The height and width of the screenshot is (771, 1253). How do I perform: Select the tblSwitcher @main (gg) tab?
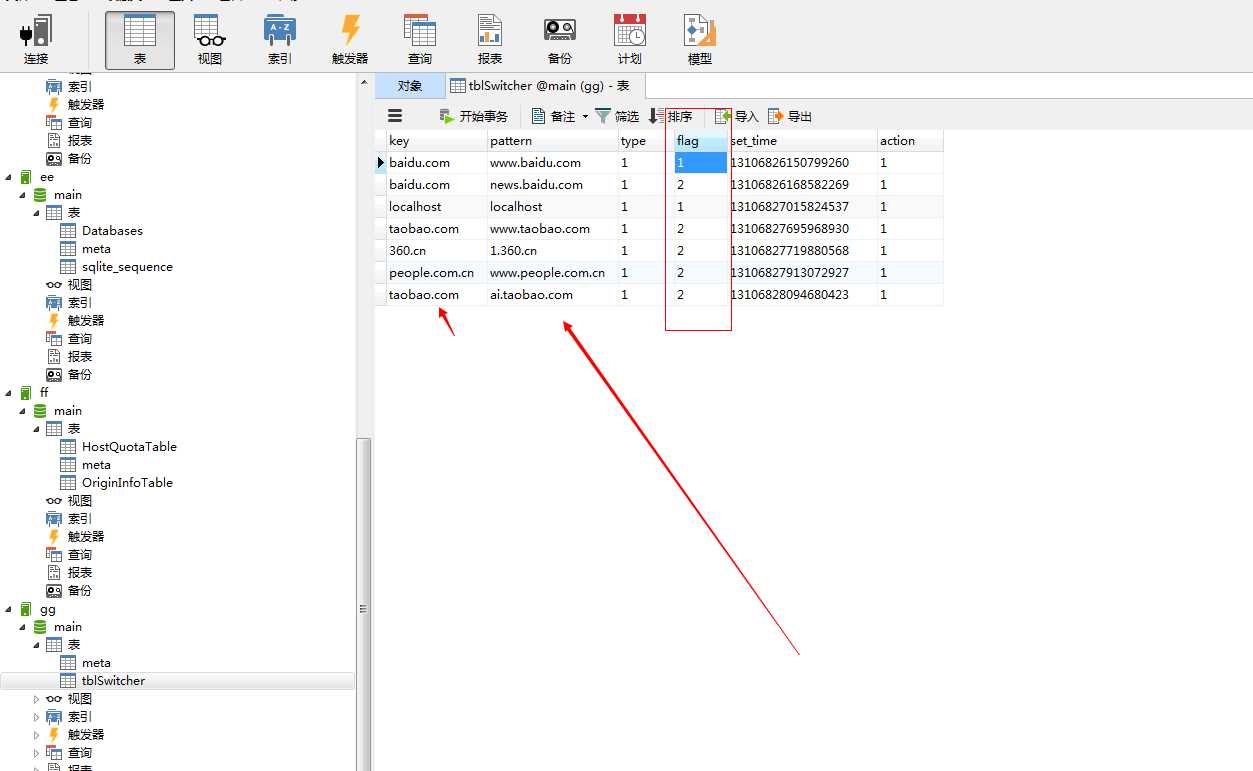click(x=545, y=86)
